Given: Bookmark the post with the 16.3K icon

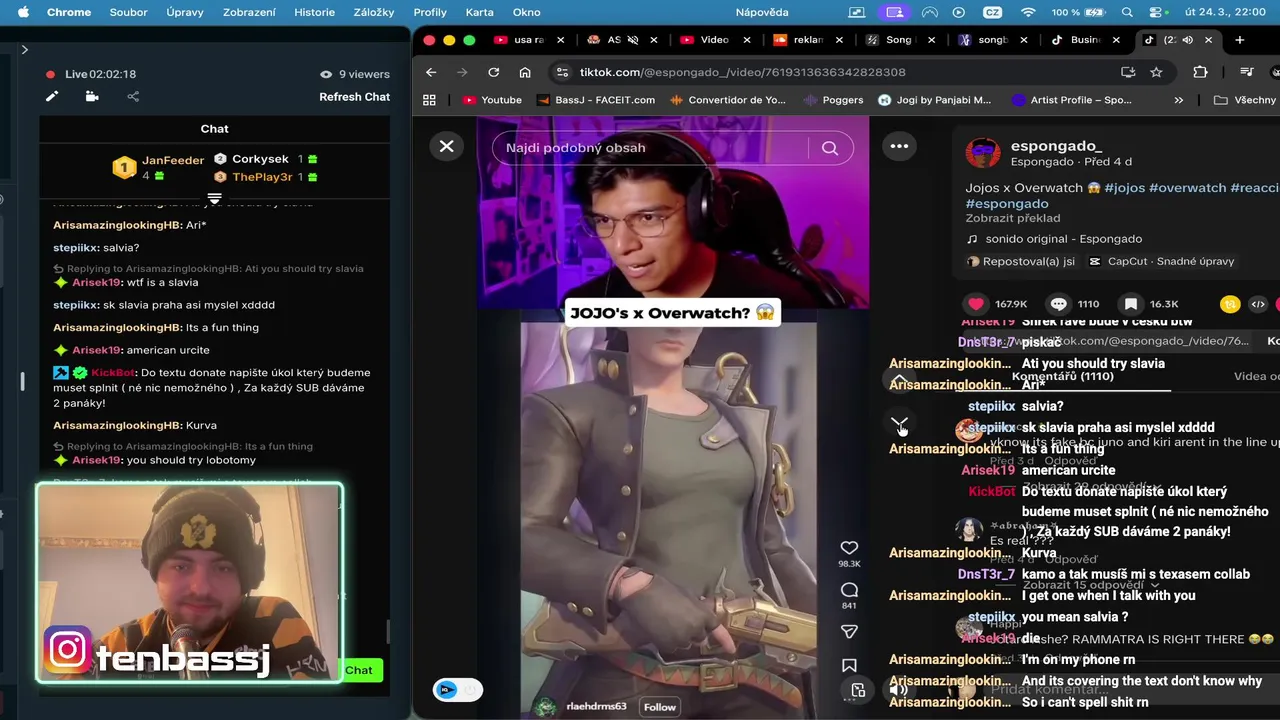Looking at the screenshot, I should point(1131,304).
